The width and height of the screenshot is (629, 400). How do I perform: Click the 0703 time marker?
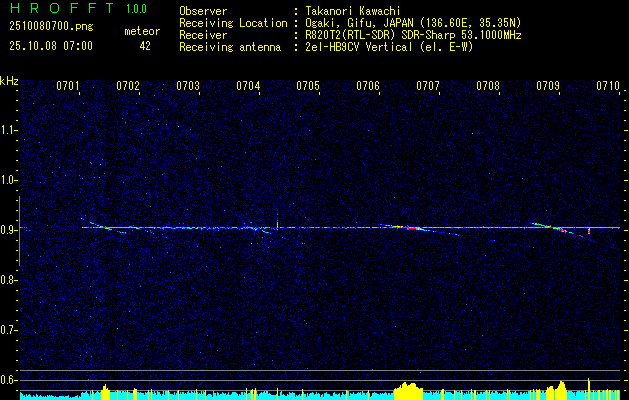point(188,86)
